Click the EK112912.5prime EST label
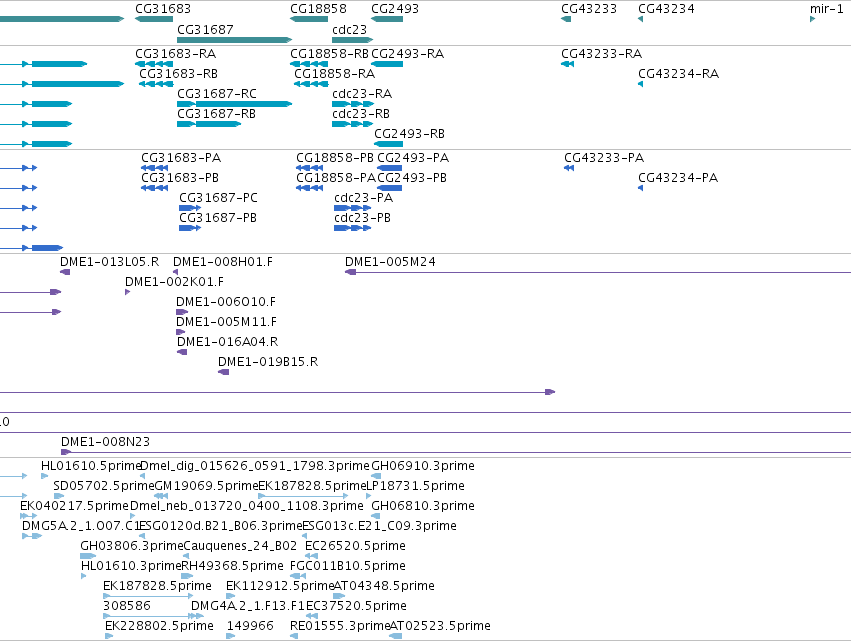Screen dimensions: 851x641 click(x=280, y=586)
